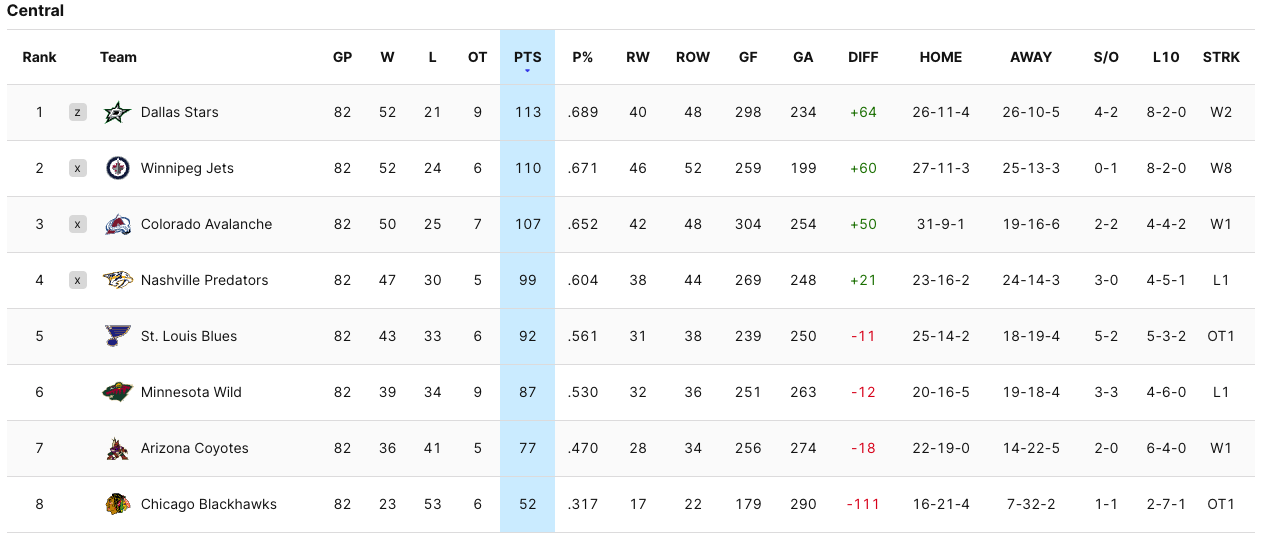This screenshot has height=541, width=1267.
Task: Click the Dallas Stars team logo
Action: pyautogui.click(x=118, y=112)
